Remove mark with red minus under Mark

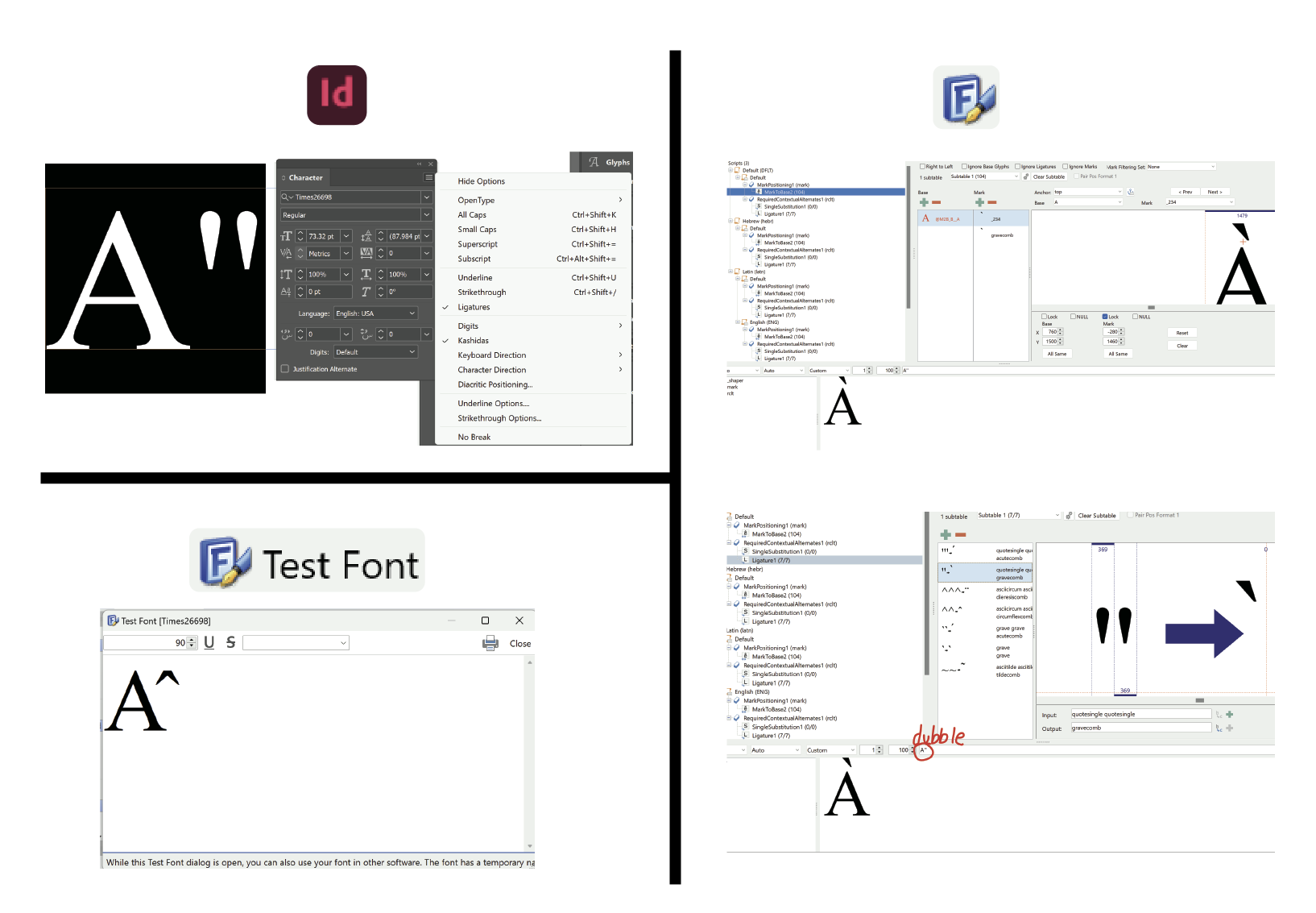(992, 202)
